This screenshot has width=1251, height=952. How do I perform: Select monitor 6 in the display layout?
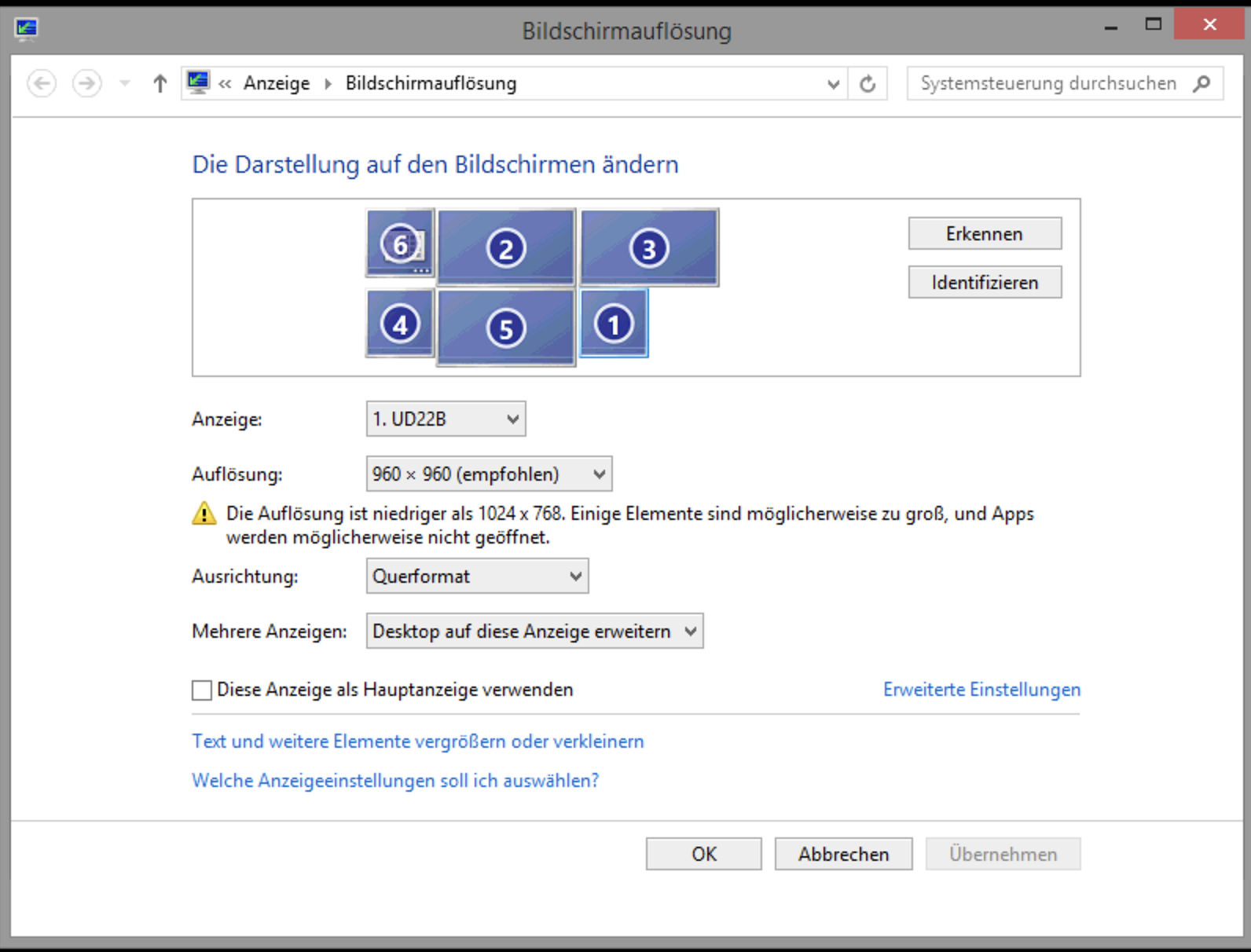(x=400, y=243)
